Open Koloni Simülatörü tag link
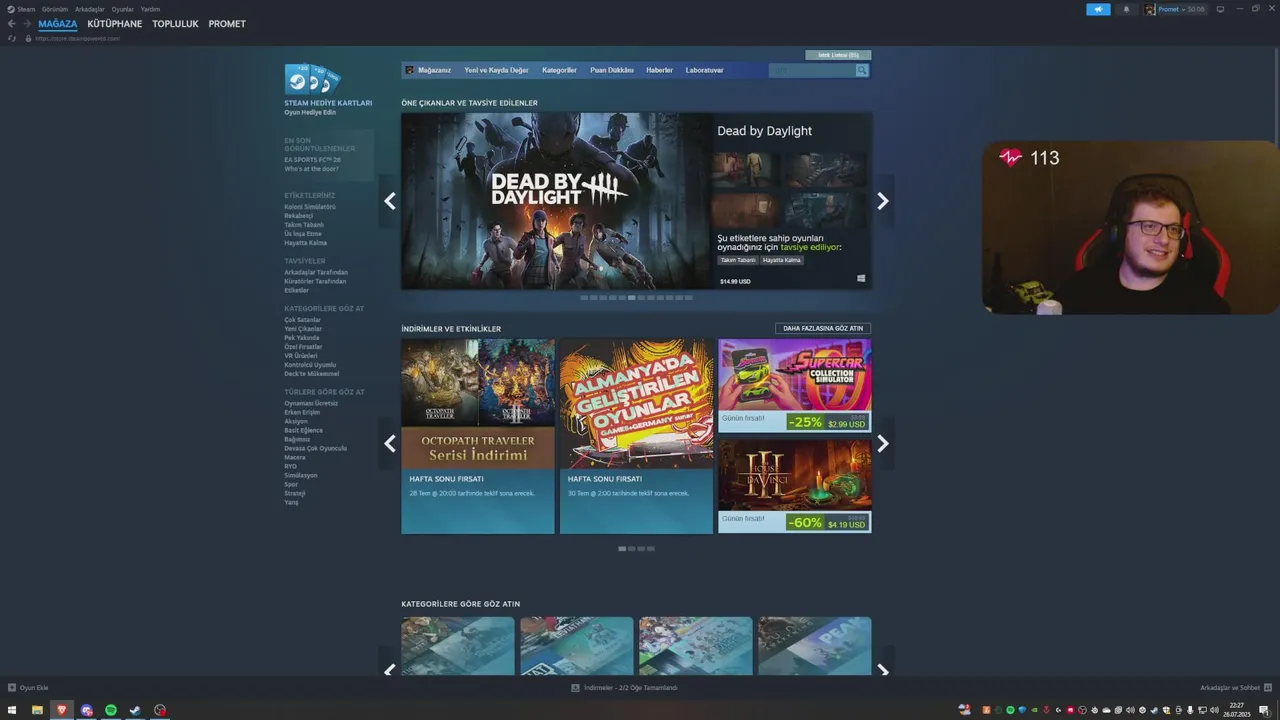The image size is (1280, 720). 310,207
